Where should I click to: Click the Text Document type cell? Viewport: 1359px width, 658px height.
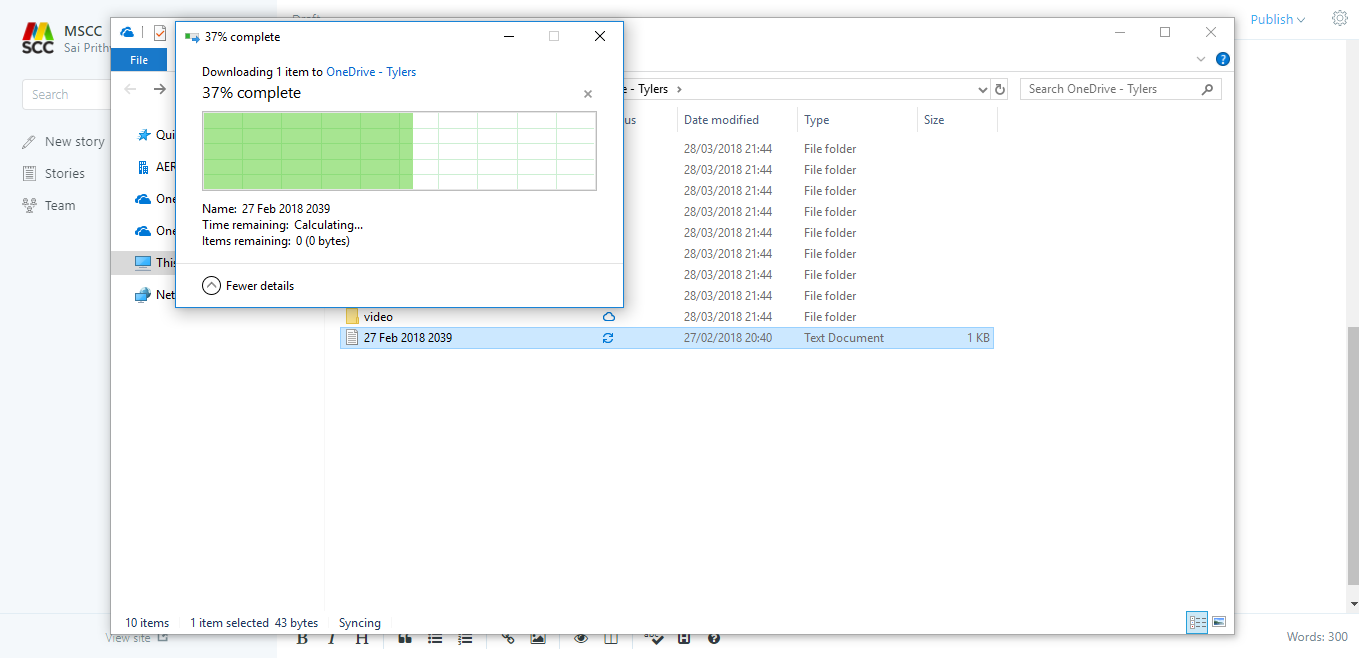(x=844, y=338)
